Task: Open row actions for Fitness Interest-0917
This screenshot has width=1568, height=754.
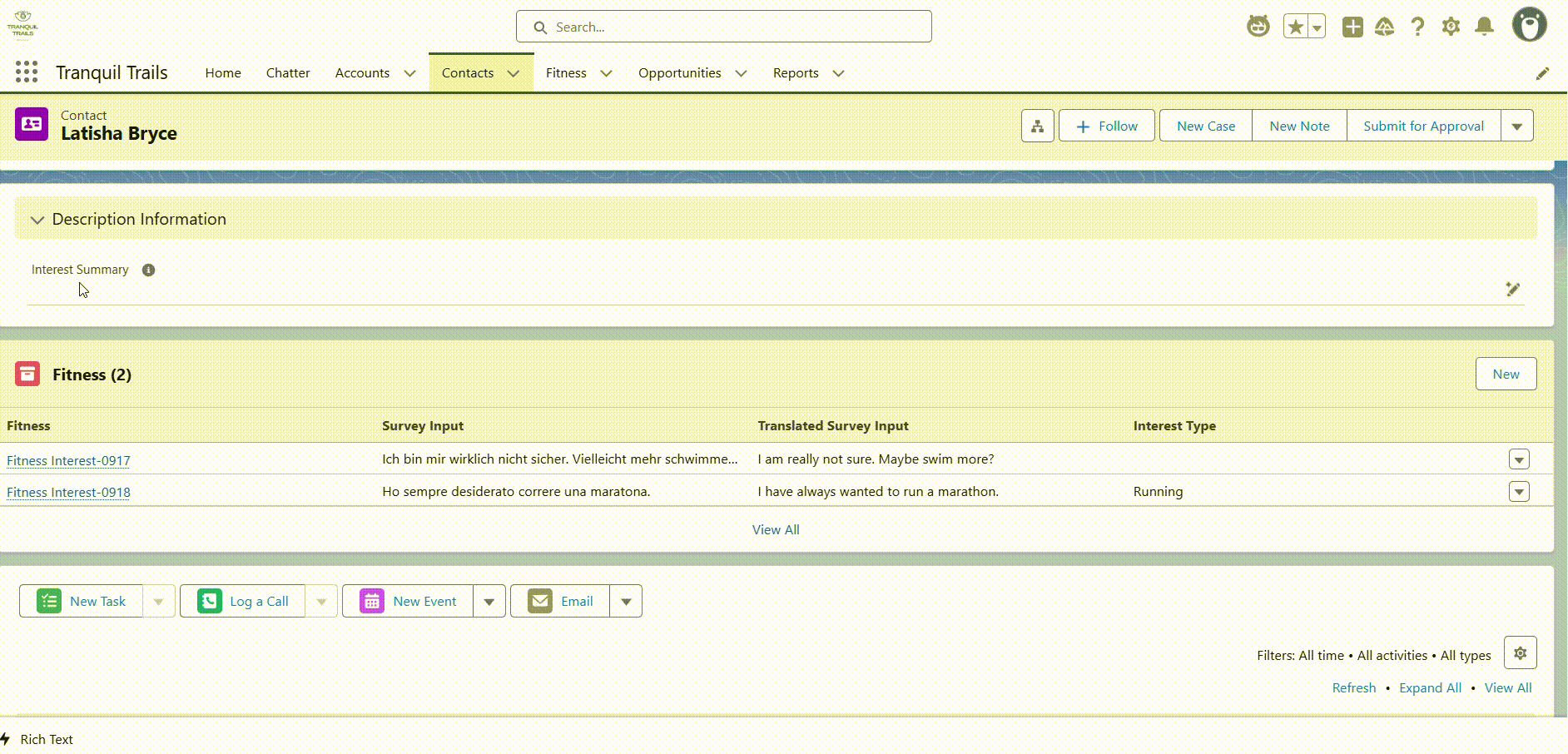Action: (1519, 459)
